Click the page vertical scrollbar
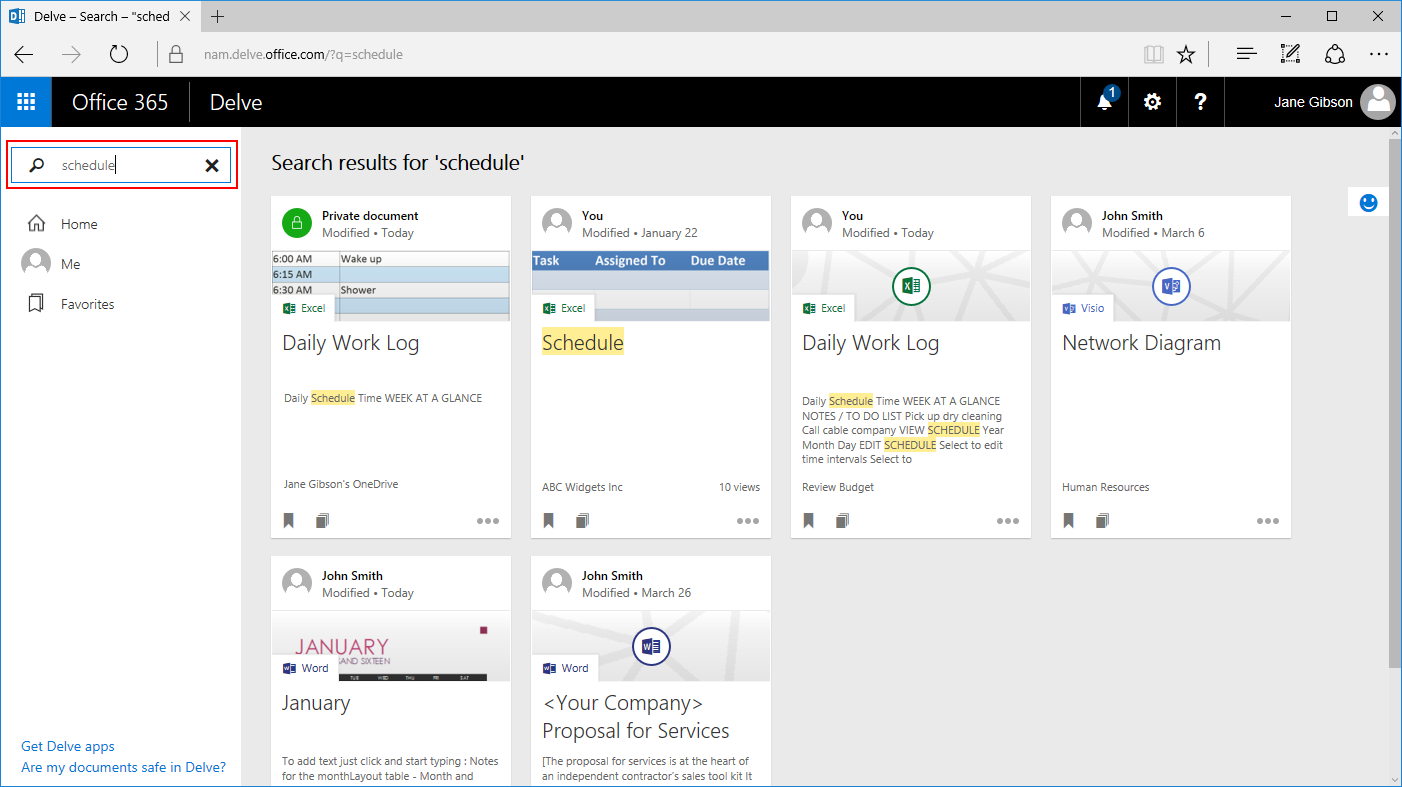Image resolution: width=1402 pixels, height=787 pixels. [x=1394, y=405]
